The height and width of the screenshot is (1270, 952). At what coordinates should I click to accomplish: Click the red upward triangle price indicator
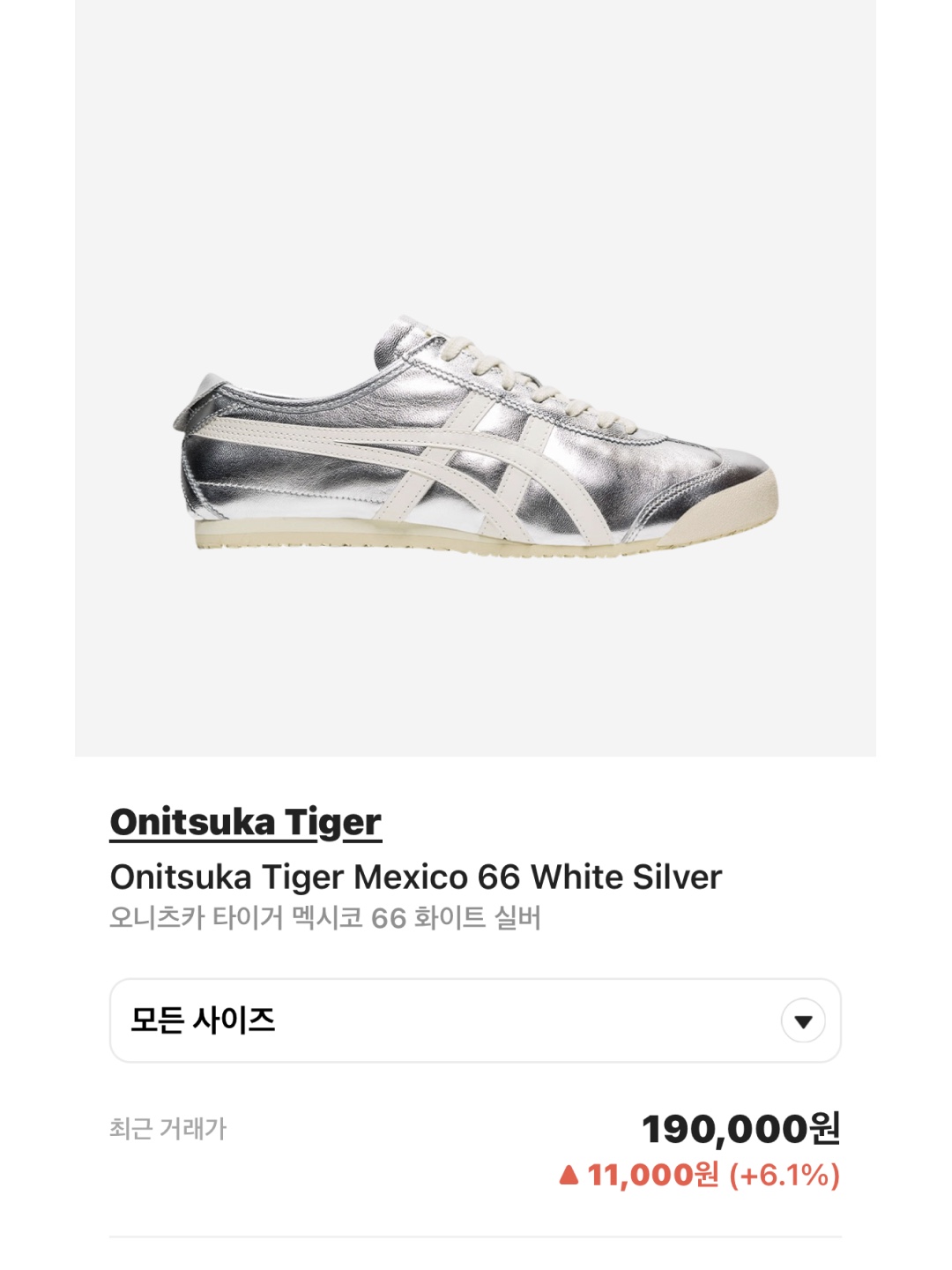coord(569,1175)
